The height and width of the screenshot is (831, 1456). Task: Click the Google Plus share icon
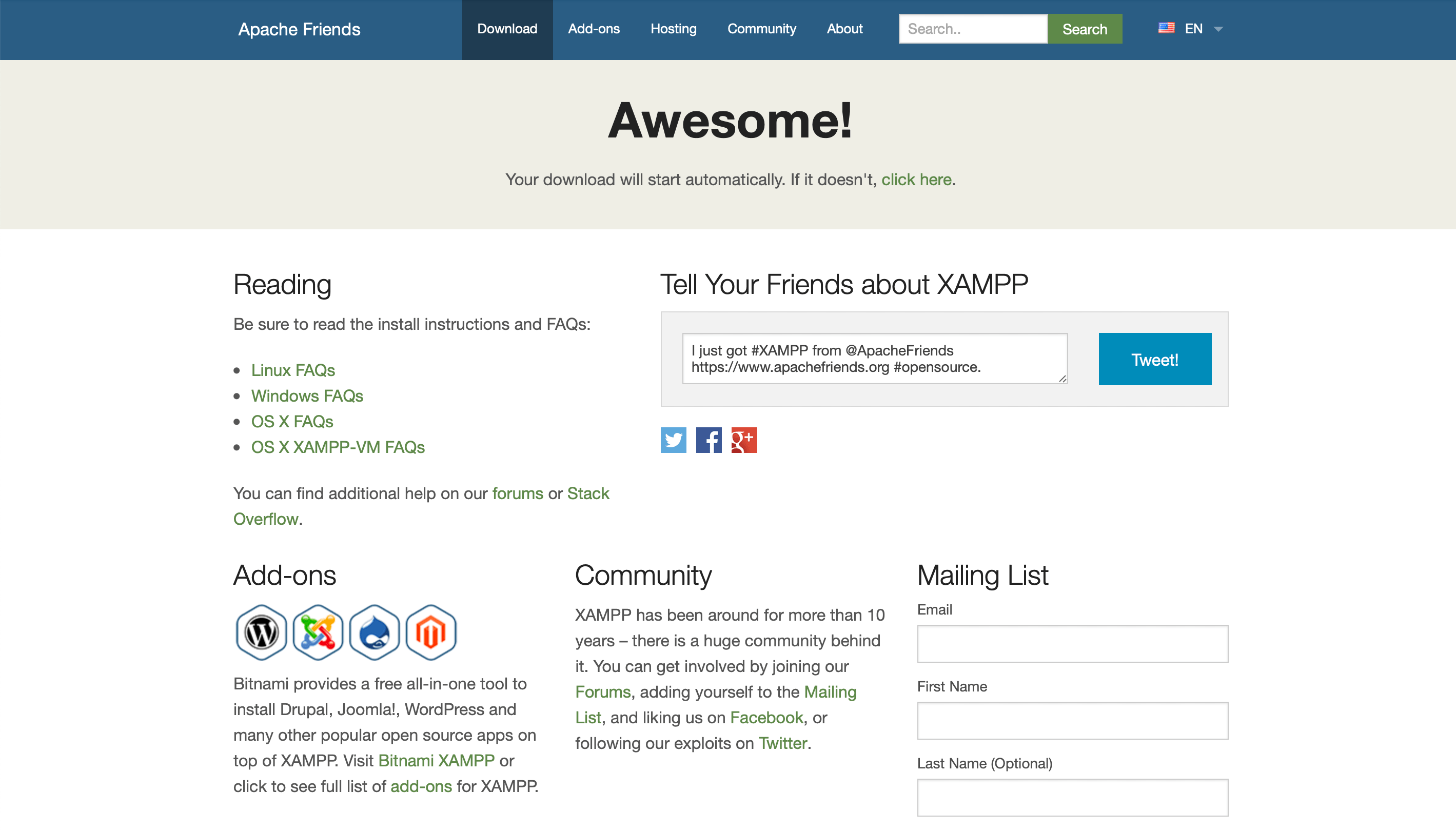tap(744, 440)
